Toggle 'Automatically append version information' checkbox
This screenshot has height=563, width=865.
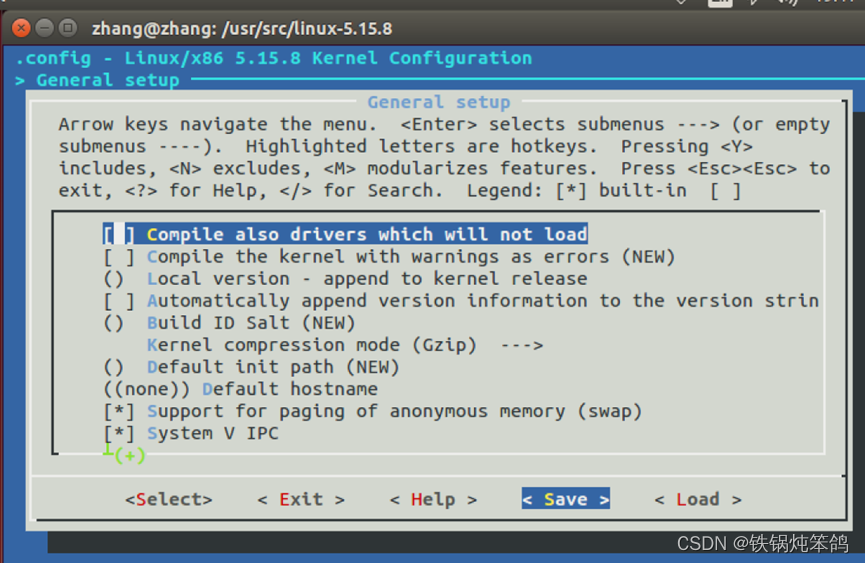point(119,301)
